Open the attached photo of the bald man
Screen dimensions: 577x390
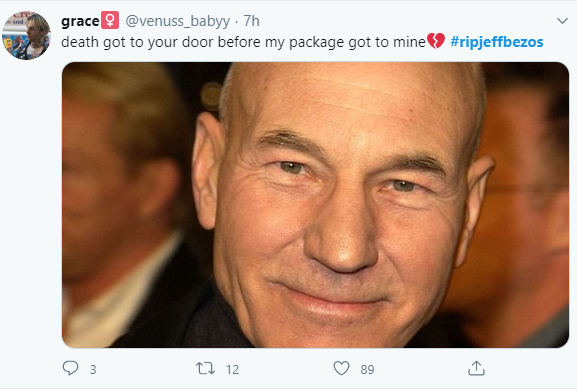tap(315, 205)
